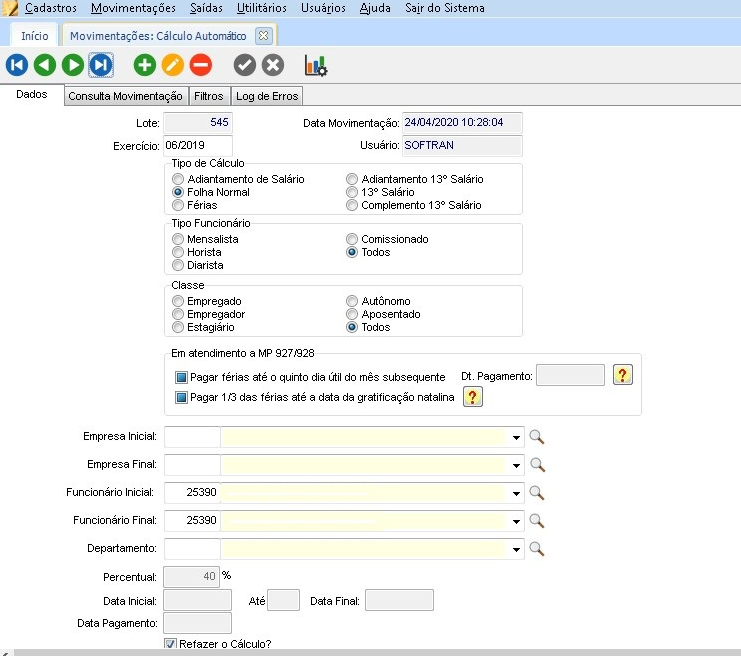Screen dimensions: 741x656
Task: Expand Funcionário Final dropdown
Action: [x=516, y=521]
